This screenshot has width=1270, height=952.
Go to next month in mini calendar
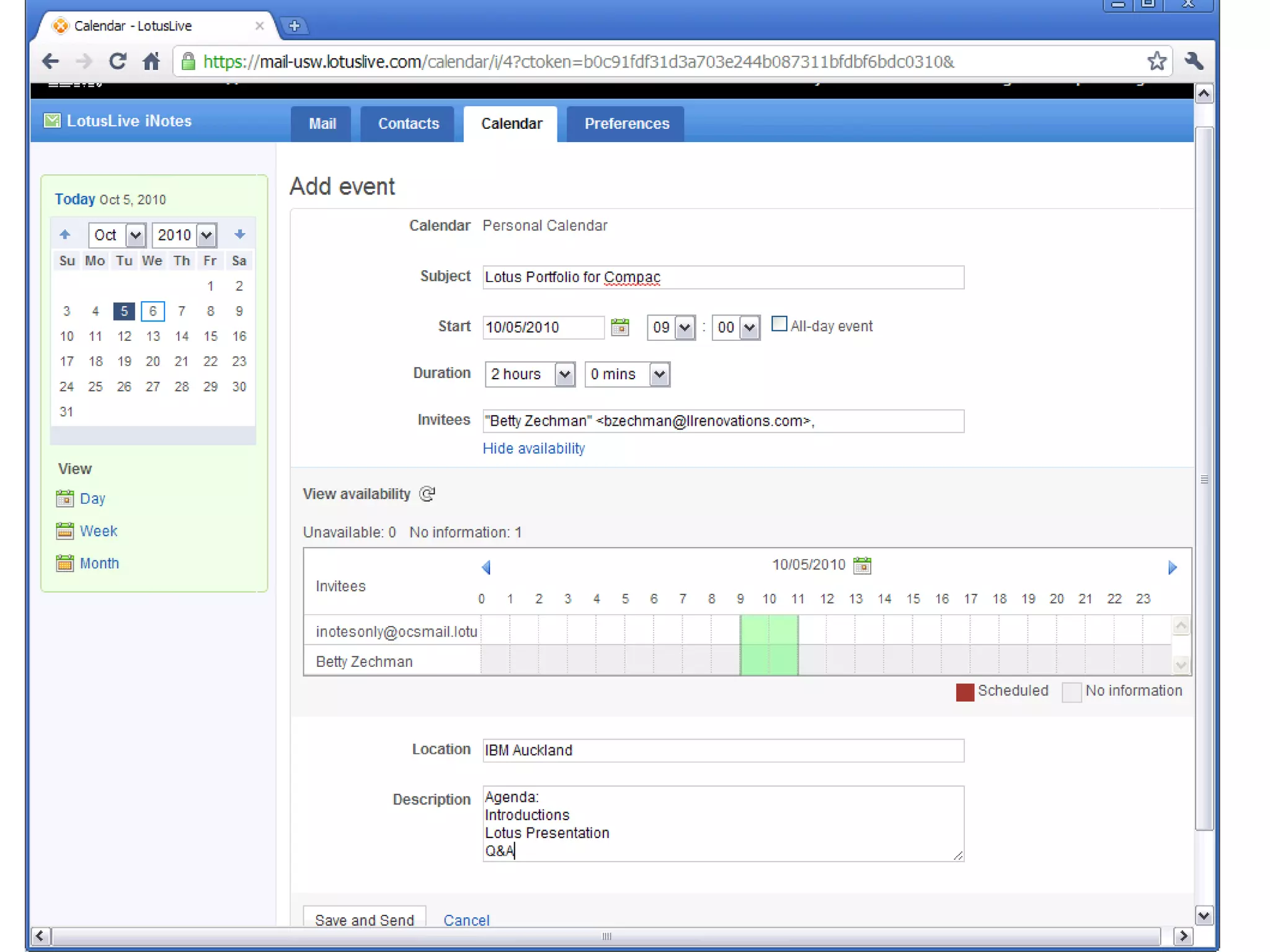[240, 234]
